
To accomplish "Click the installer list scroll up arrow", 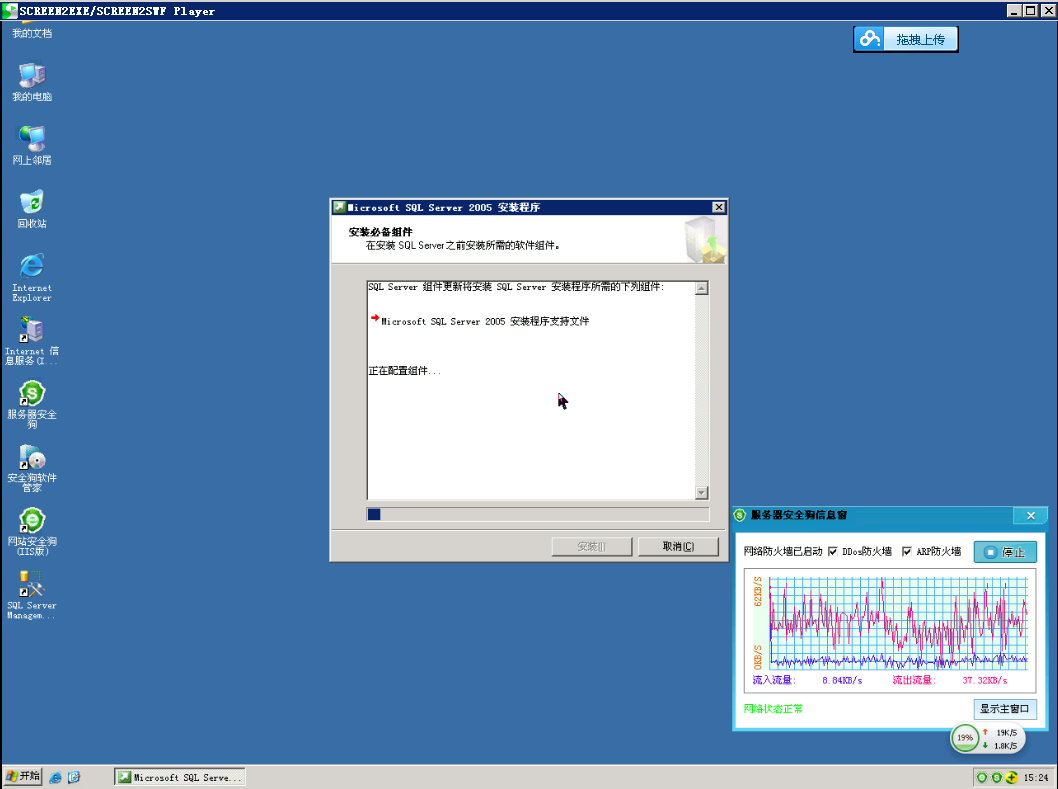I will [x=702, y=288].
